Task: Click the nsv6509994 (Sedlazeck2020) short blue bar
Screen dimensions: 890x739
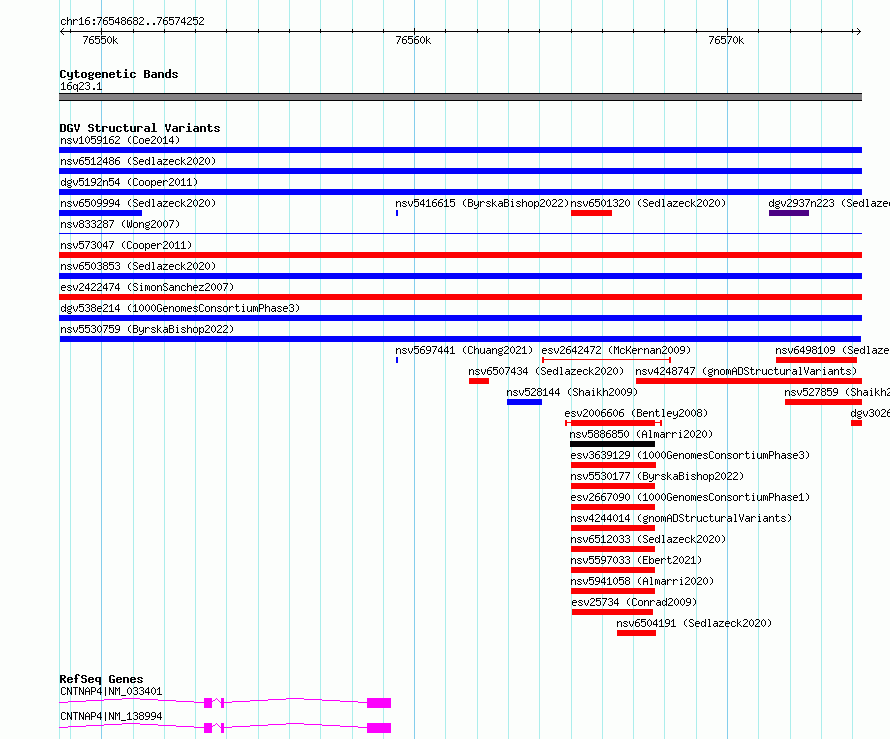Action: point(100,213)
